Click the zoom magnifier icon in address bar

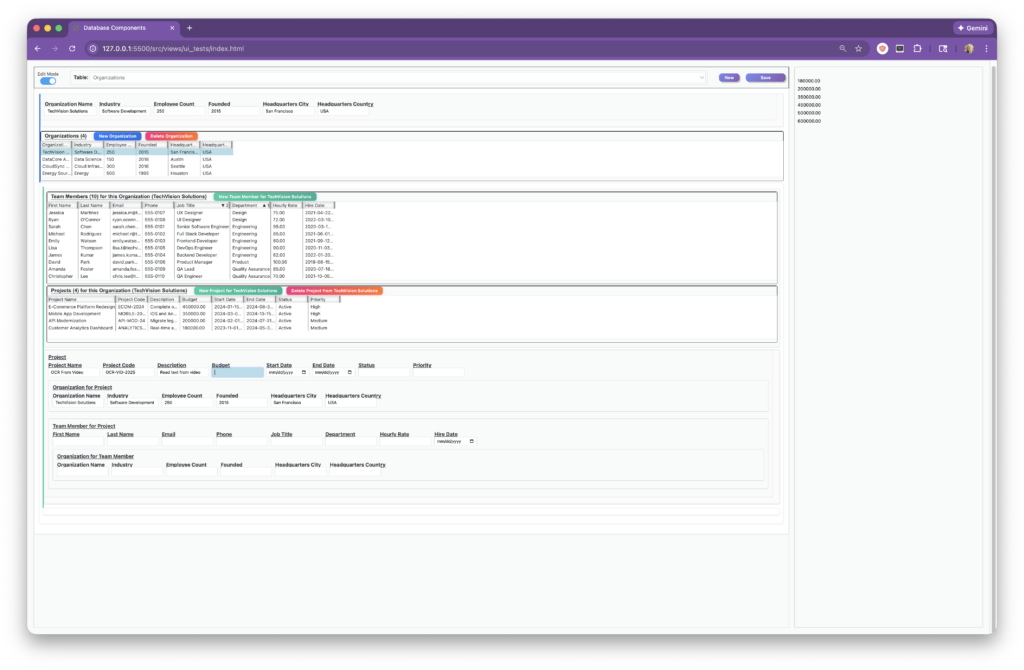point(843,48)
